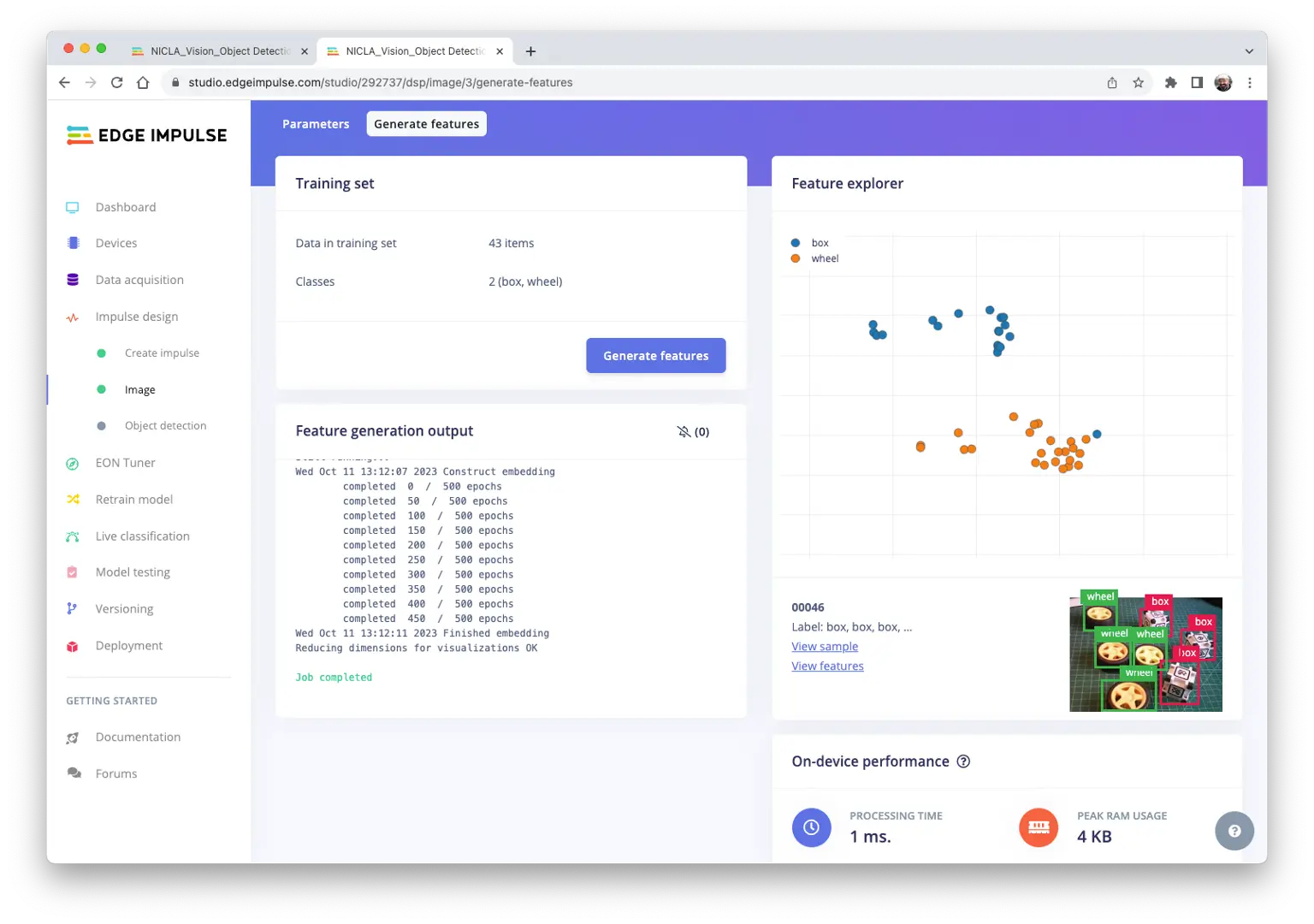The width and height of the screenshot is (1314, 924).
Task: Open on-device performance help question icon
Action: [x=963, y=761]
